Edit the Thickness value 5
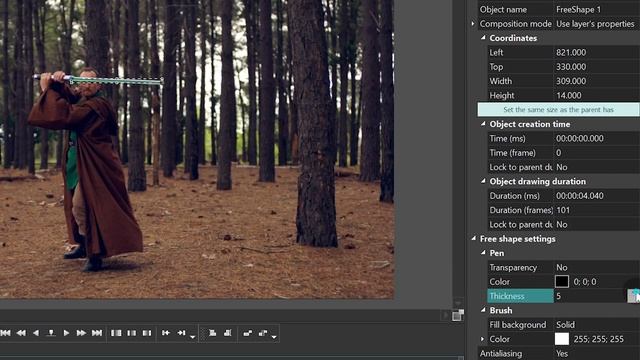This screenshot has height=360, width=640. [x=590, y=296]
